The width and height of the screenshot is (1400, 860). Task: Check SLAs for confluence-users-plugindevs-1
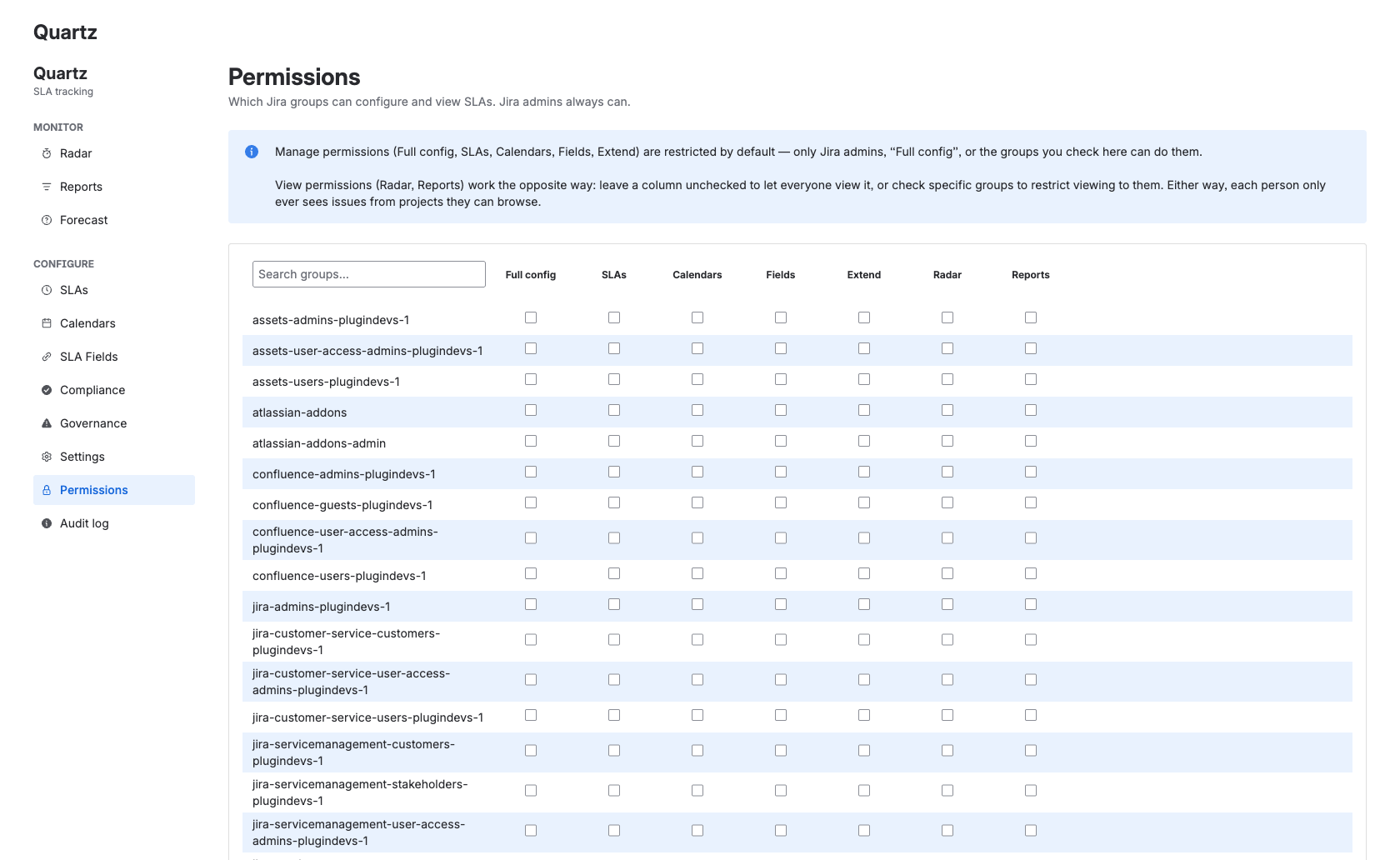(614, 573)
